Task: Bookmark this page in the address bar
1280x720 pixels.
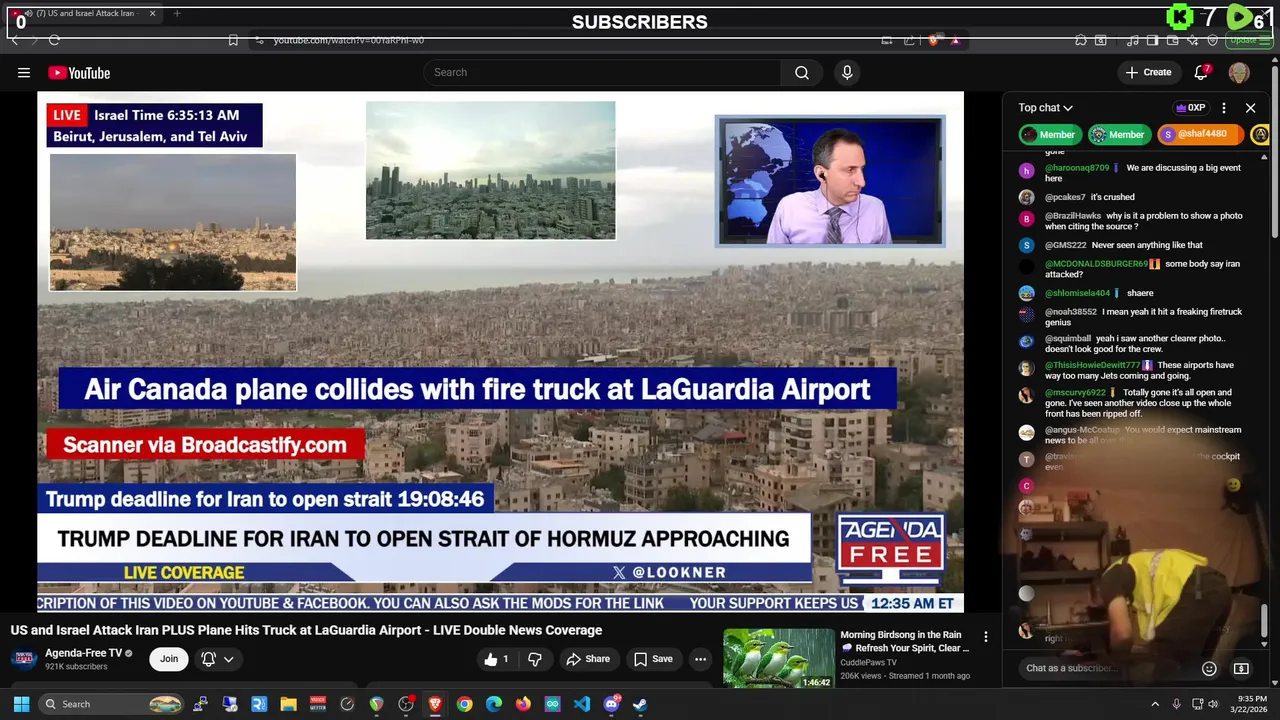Action: [x=233, y=40]
